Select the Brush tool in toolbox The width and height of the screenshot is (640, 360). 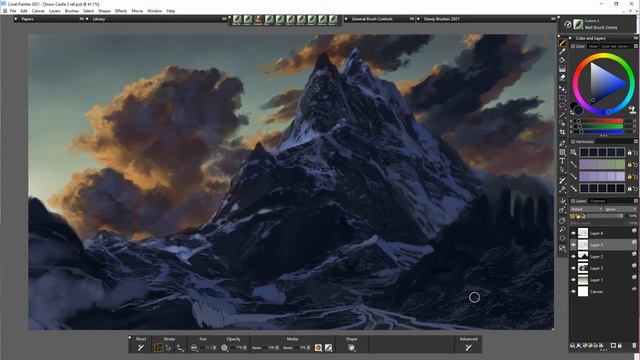[x=562, y=42]
